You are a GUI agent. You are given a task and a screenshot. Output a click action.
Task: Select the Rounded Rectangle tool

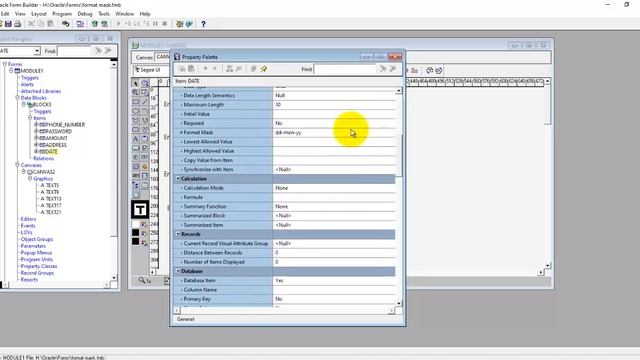(136, 130)
